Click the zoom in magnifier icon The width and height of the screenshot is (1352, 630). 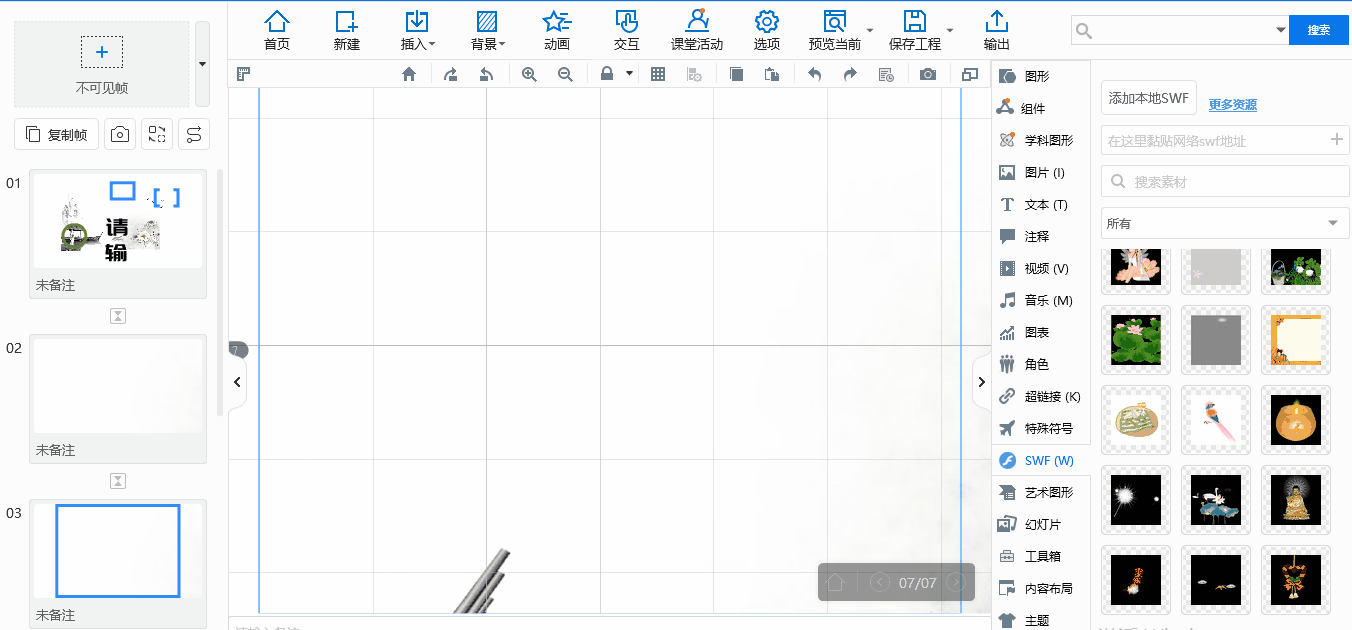529,74
